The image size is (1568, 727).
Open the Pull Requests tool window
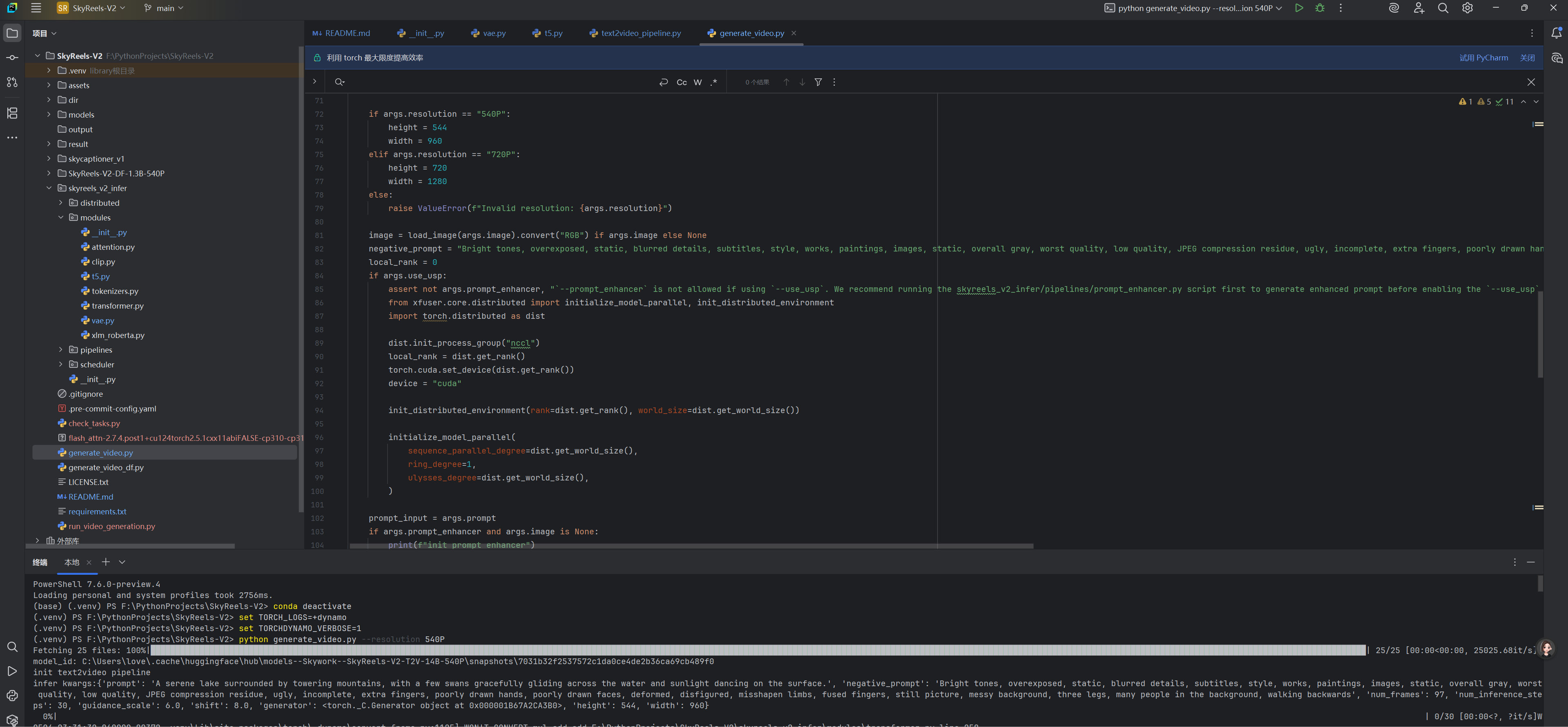(x=12, y=82)
